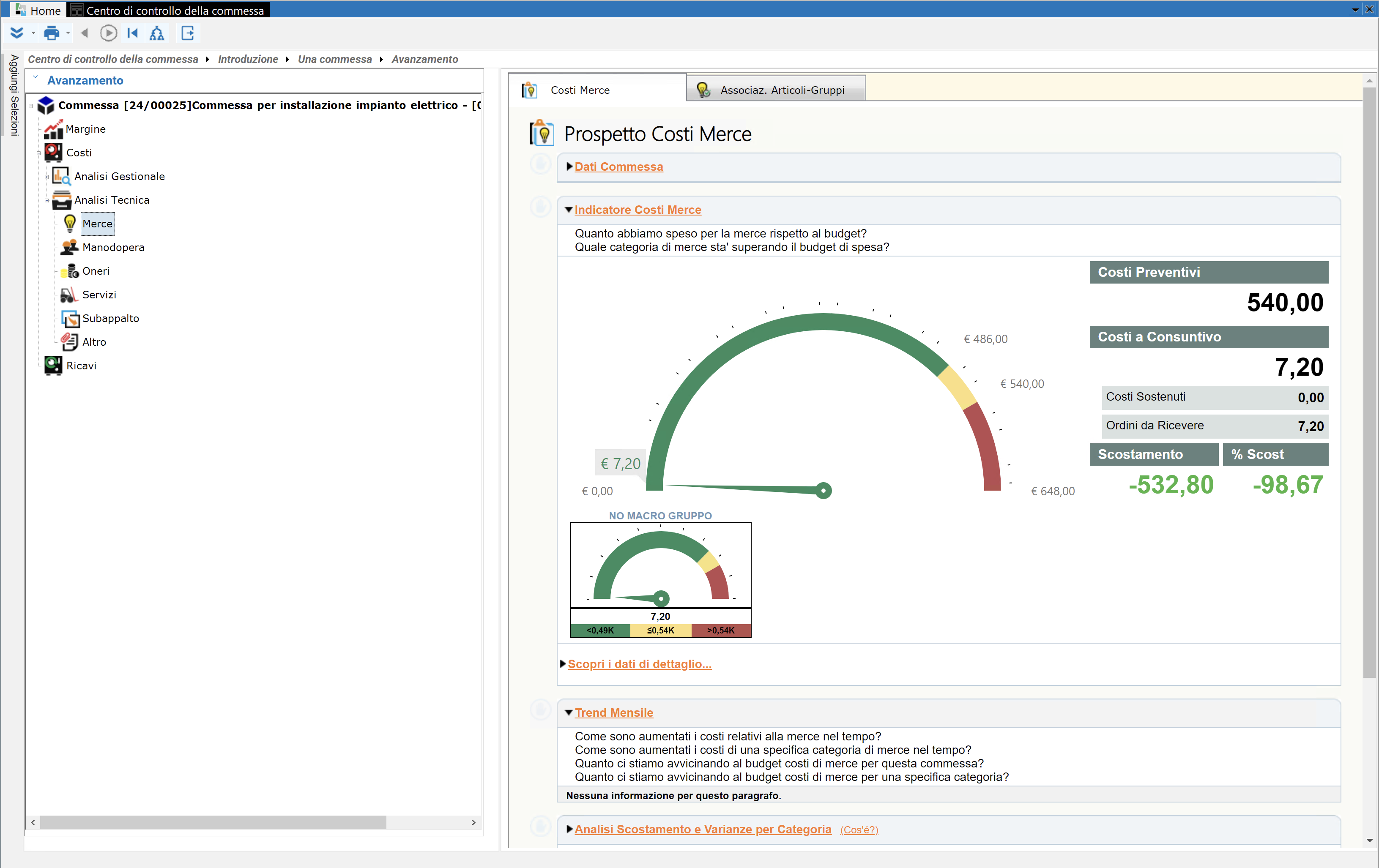Click the double-chevron selections toolbar icon

(x=16, y=33)
